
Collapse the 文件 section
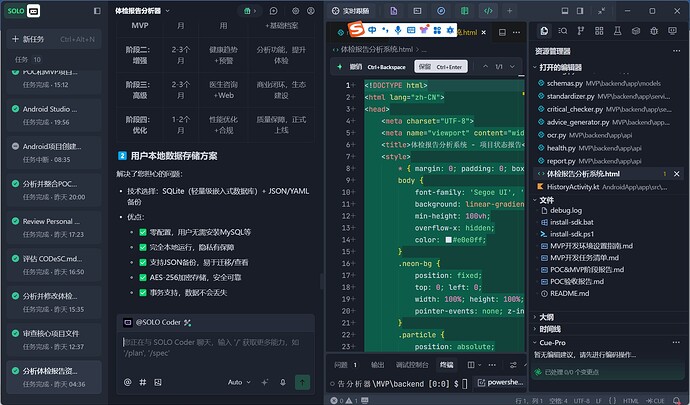[x=543, y=200]
